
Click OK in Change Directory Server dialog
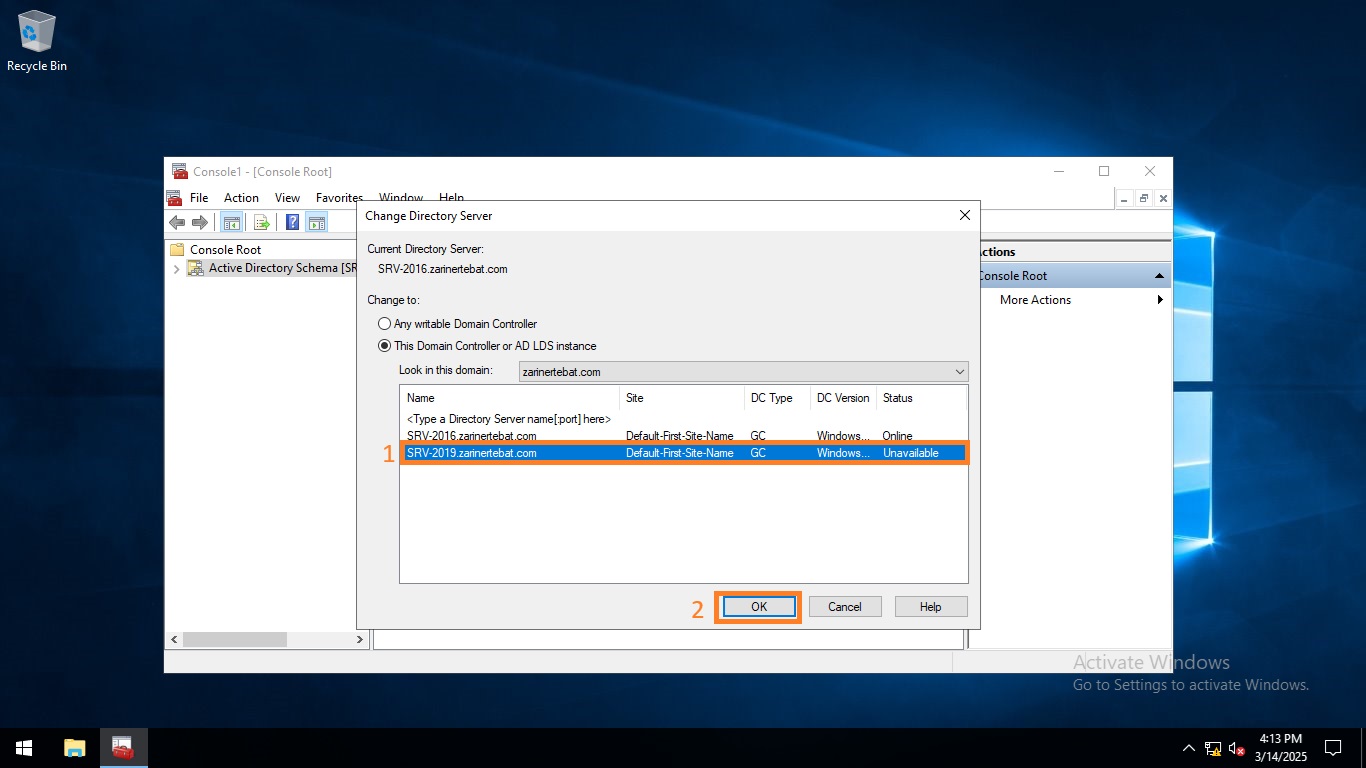click(759, 607)
